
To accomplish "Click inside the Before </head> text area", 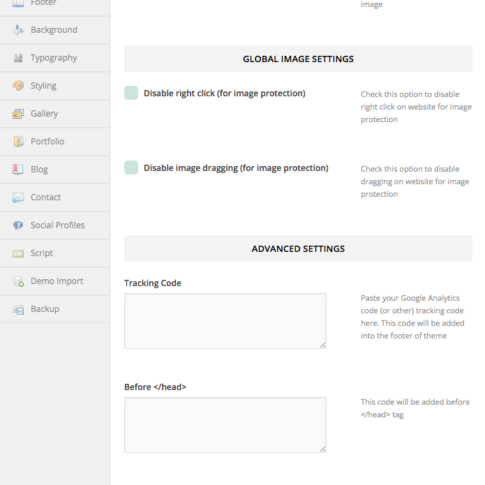I will click(225, 425).
